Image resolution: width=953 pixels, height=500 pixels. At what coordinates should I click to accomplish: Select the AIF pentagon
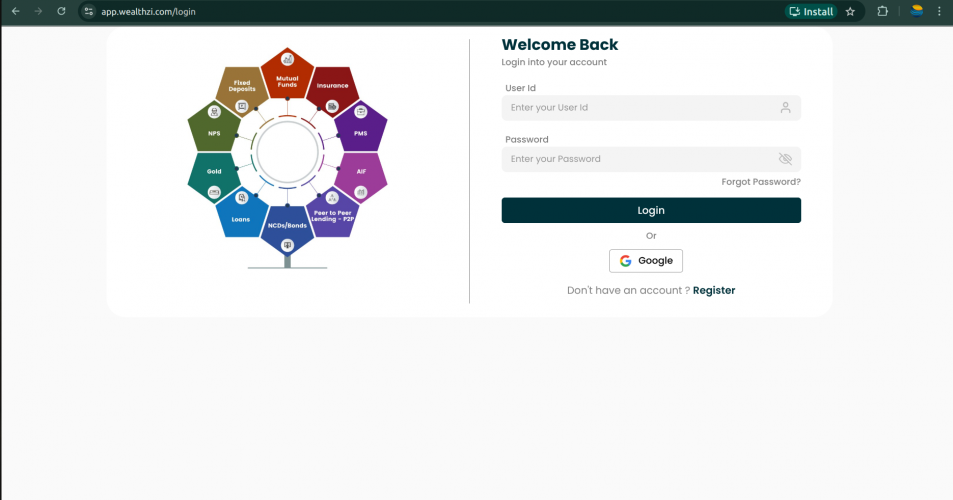(361, 177)
